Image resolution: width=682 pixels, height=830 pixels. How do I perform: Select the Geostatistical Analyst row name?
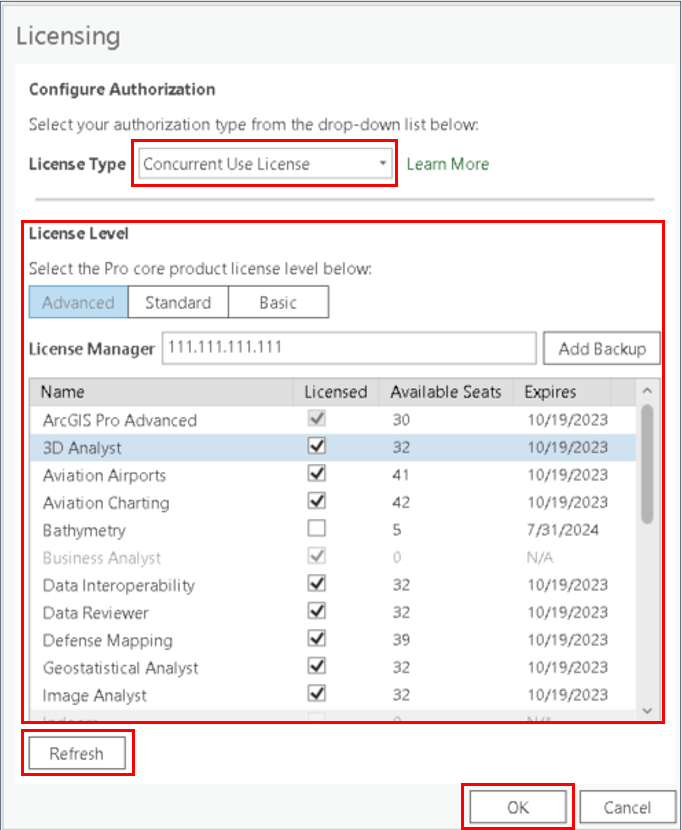(121, 668)
